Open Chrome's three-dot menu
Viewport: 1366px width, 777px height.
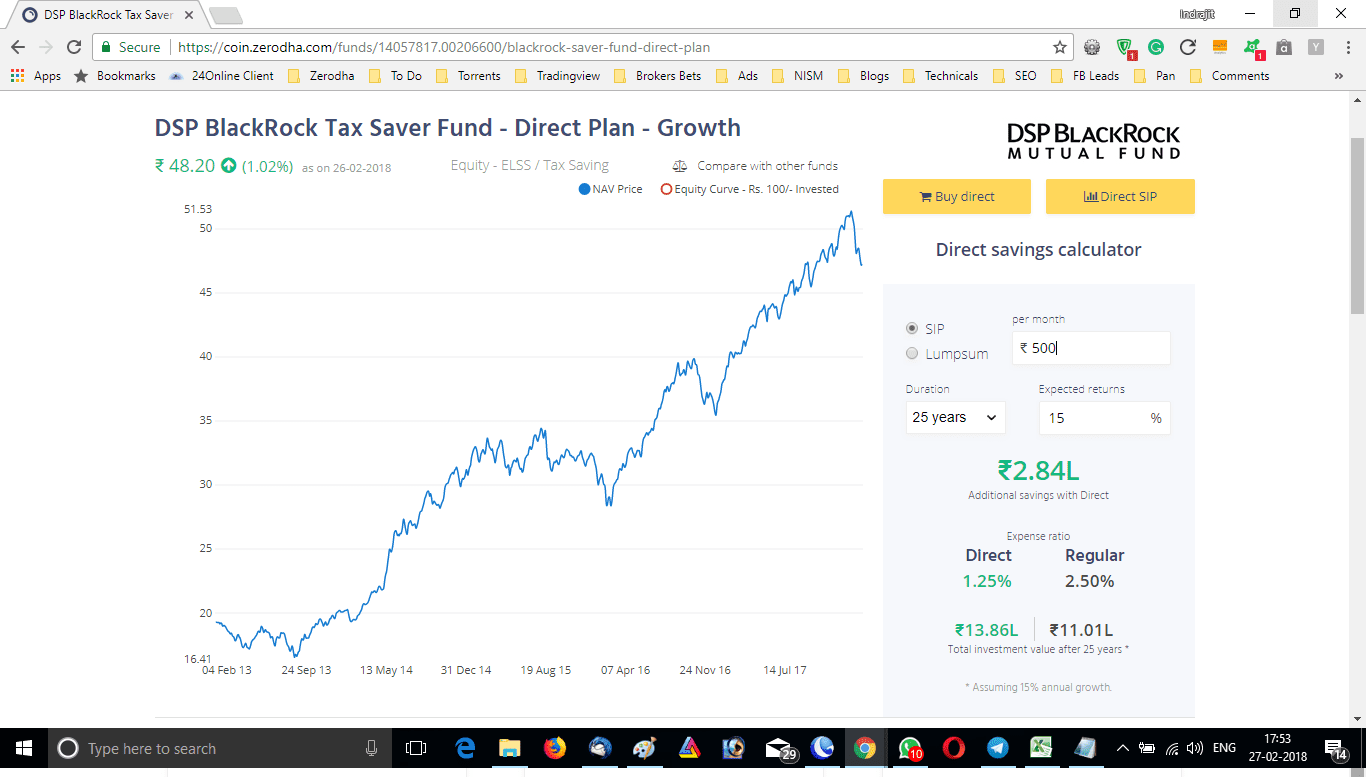click(x=1346, y=47)
